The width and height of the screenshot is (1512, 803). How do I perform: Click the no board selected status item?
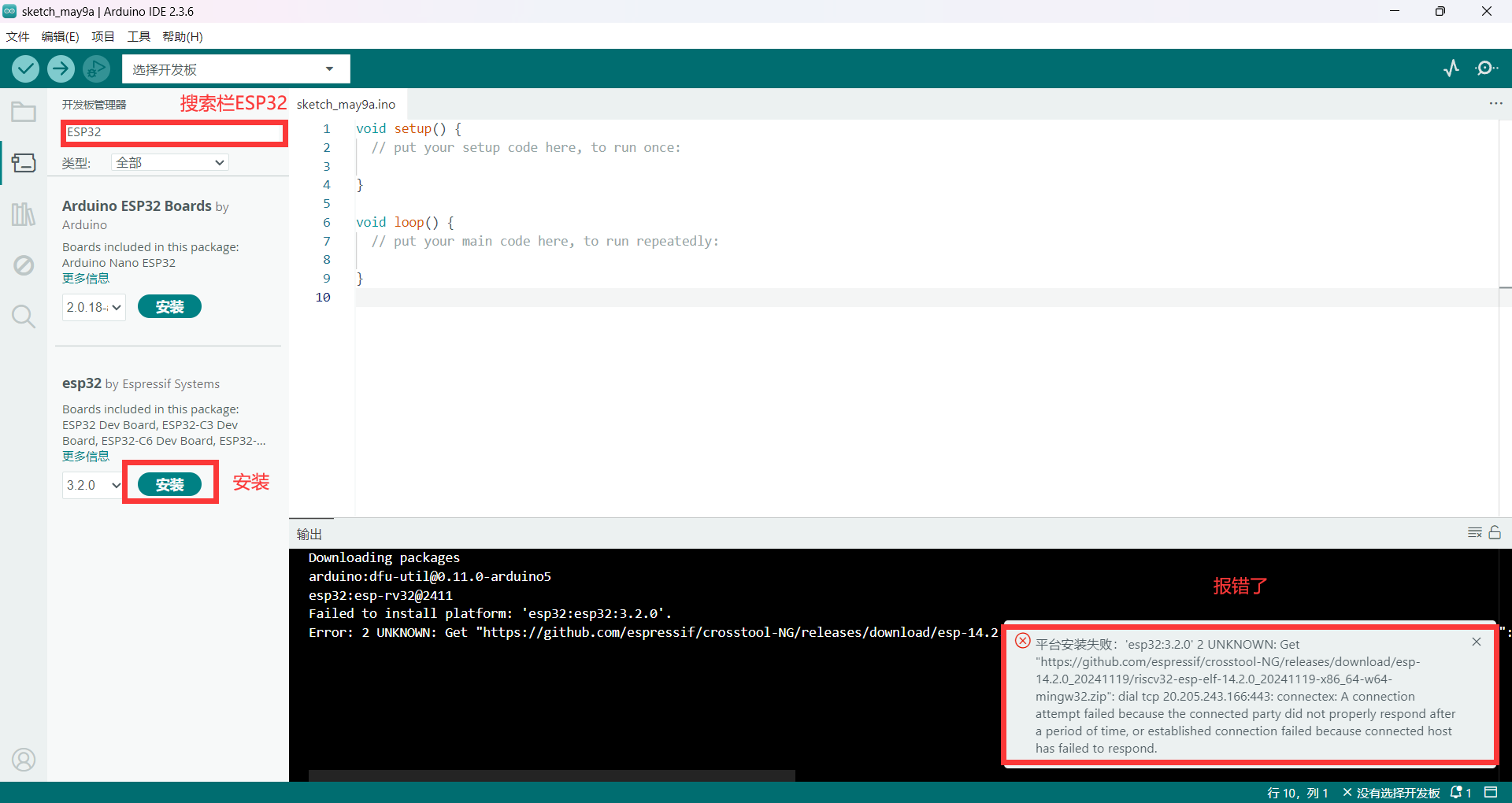click(1391, 793)
